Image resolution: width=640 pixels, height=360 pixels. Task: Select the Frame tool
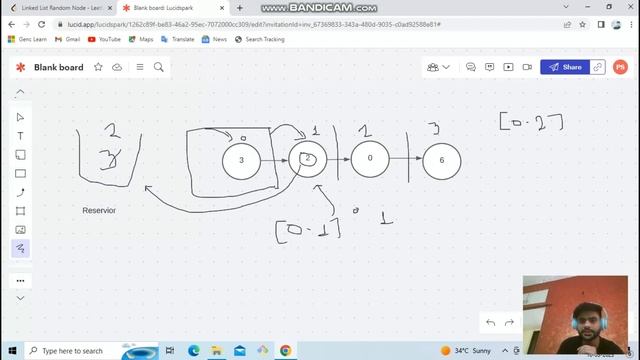pyautogui.click(x=20, y=211)
